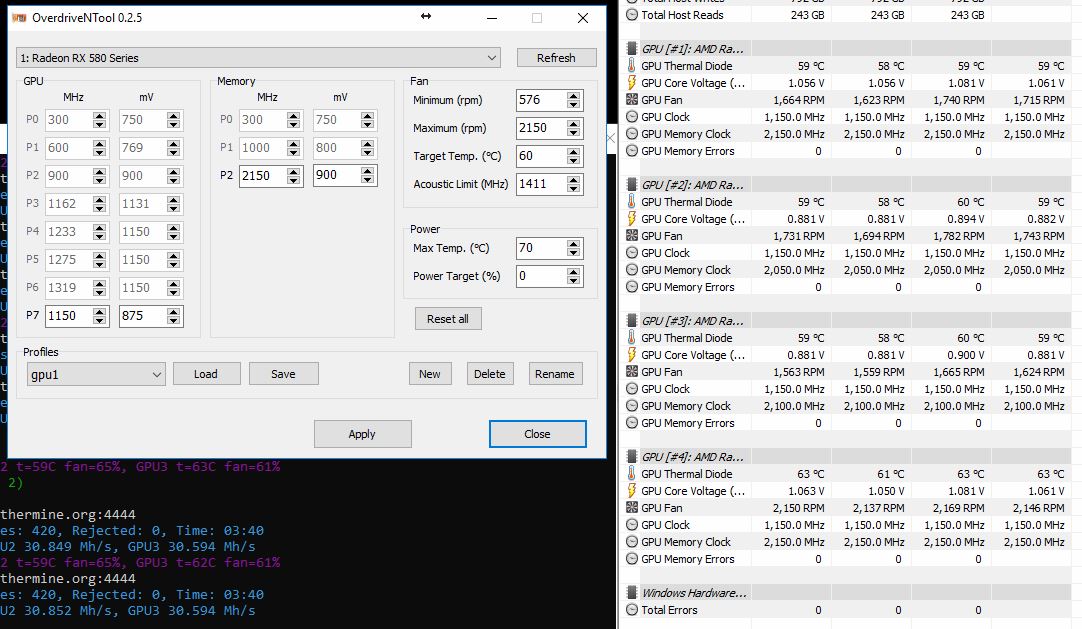The width and height of the screenshot is (1082, 629).
Task: Apply the overclock settings
Action: tap(362, 434)
